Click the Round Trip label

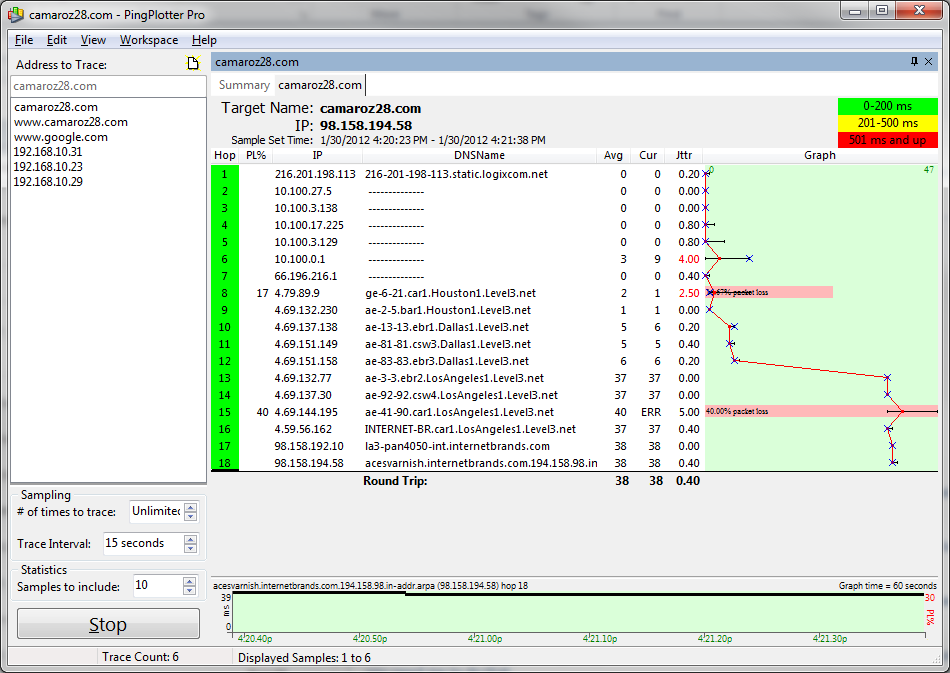click(x=395, y=481)
